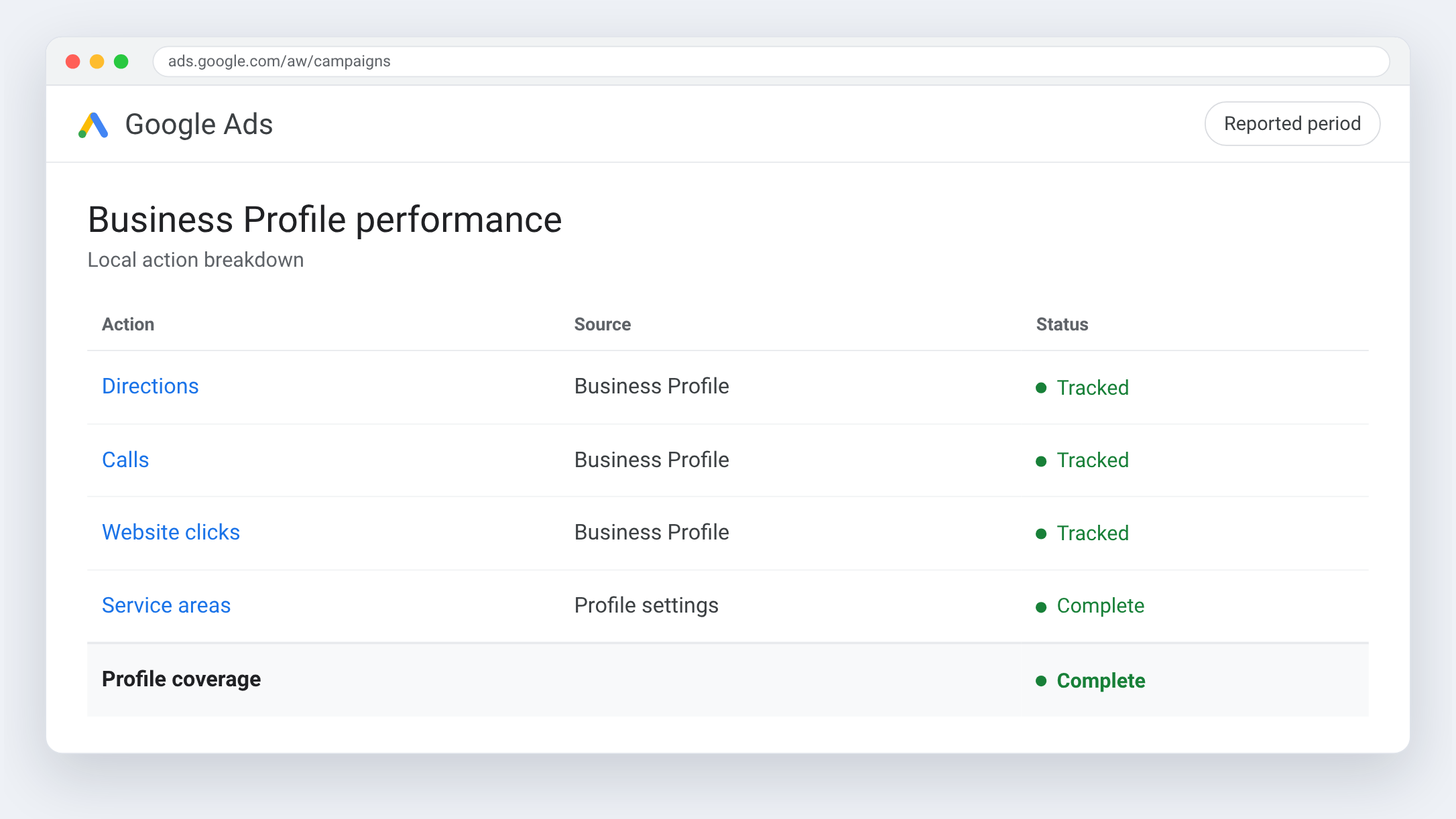1456x819 pixels.
Task: Click the Business Profile performance heading
Action: click(325, 220)
